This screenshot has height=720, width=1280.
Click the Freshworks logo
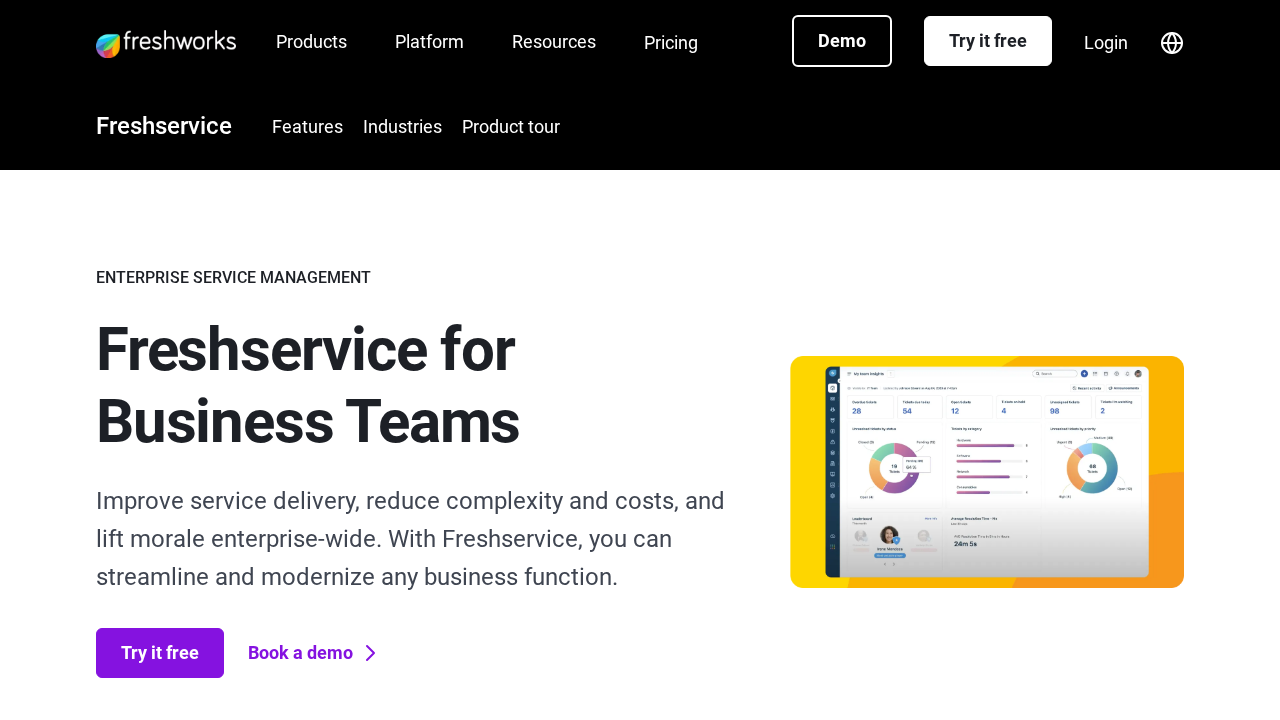click(166, 43)
